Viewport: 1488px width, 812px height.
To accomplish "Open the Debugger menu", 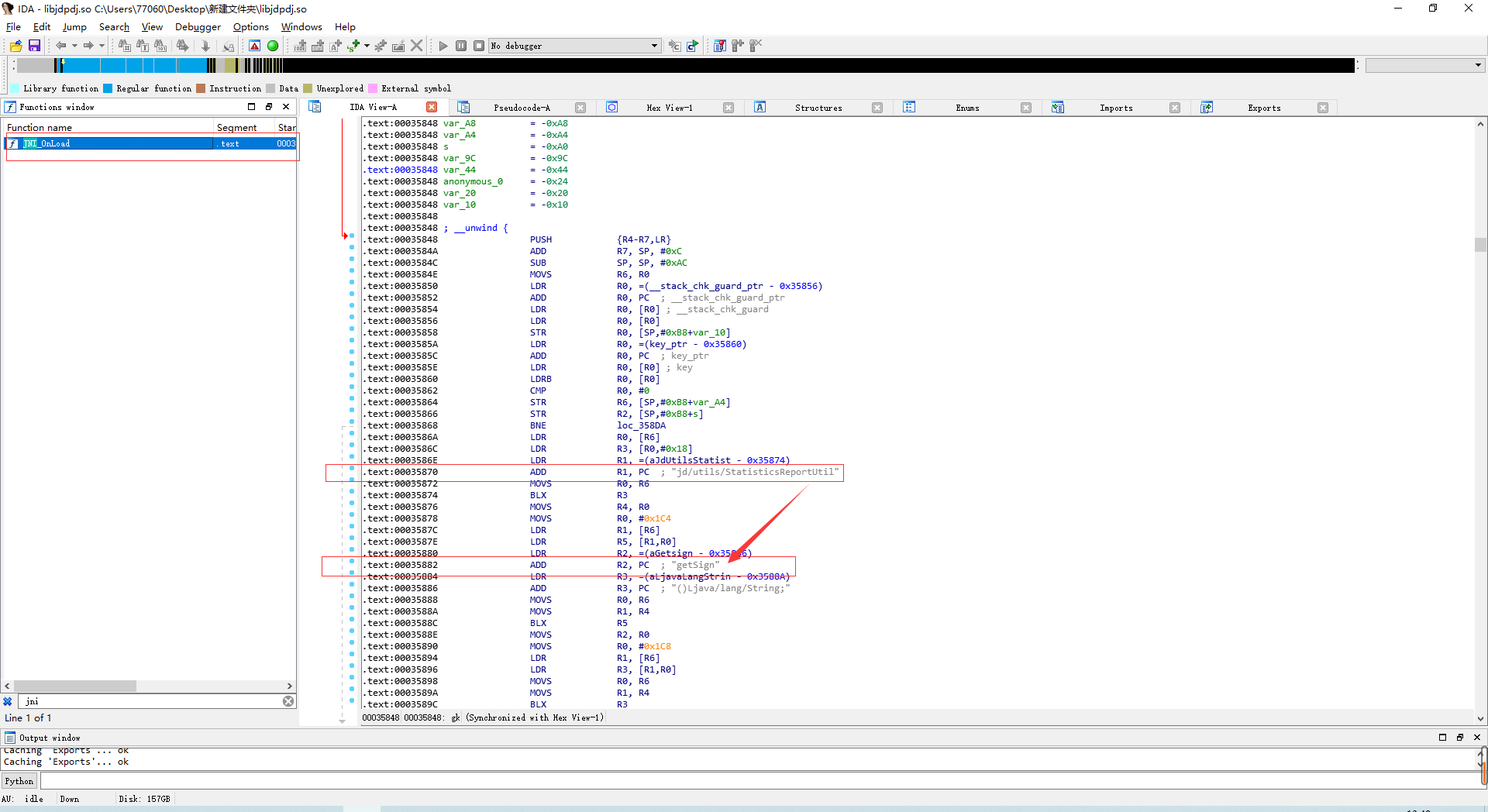I will pos(198,26).
